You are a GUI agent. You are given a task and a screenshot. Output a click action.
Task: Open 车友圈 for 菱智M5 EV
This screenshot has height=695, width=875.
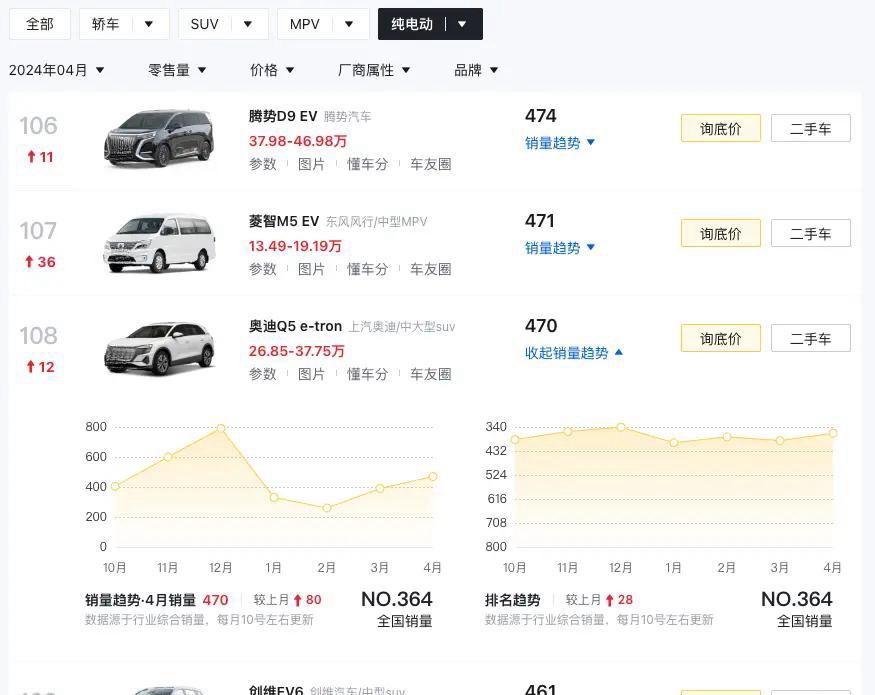point(431,269)
